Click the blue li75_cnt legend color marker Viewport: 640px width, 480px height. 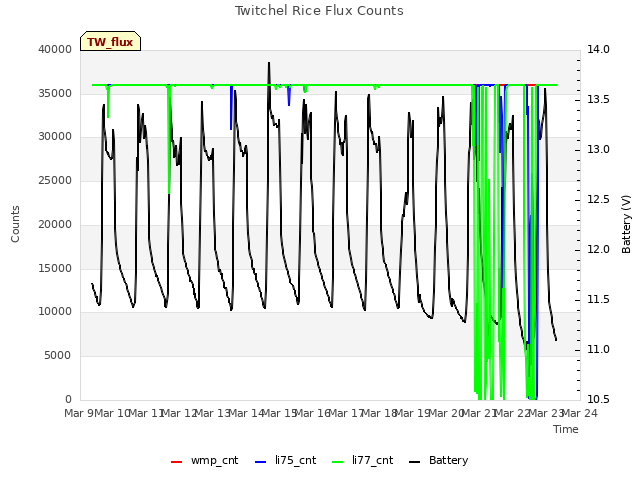pyautogui.click(x=260, y=462)
